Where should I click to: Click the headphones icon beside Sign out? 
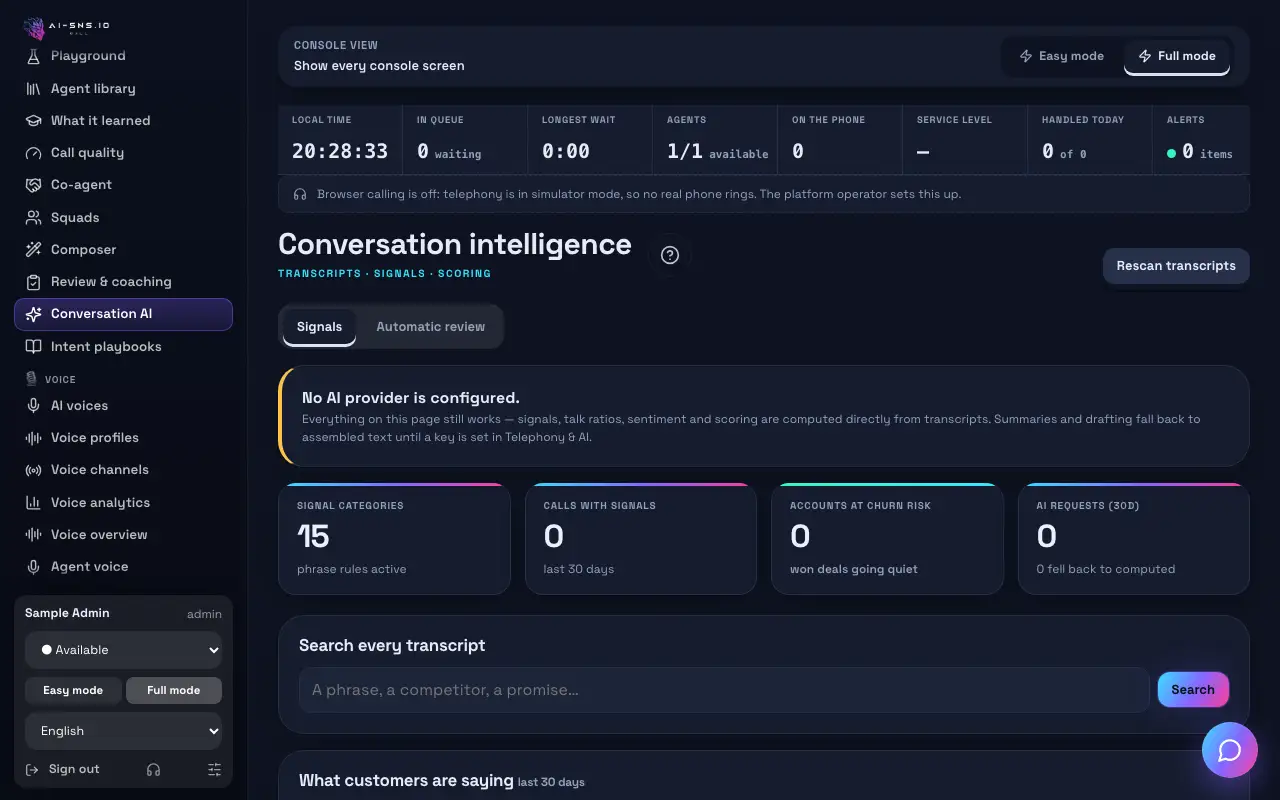click(x=153, y=769)
